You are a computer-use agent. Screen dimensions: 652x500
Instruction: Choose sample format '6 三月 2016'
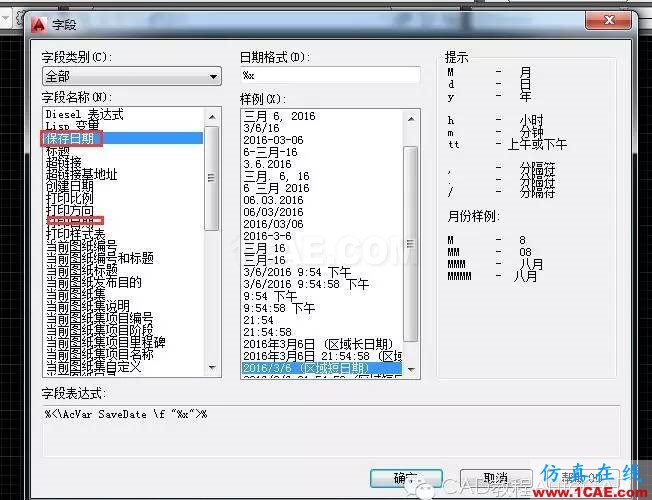(277, 188)
